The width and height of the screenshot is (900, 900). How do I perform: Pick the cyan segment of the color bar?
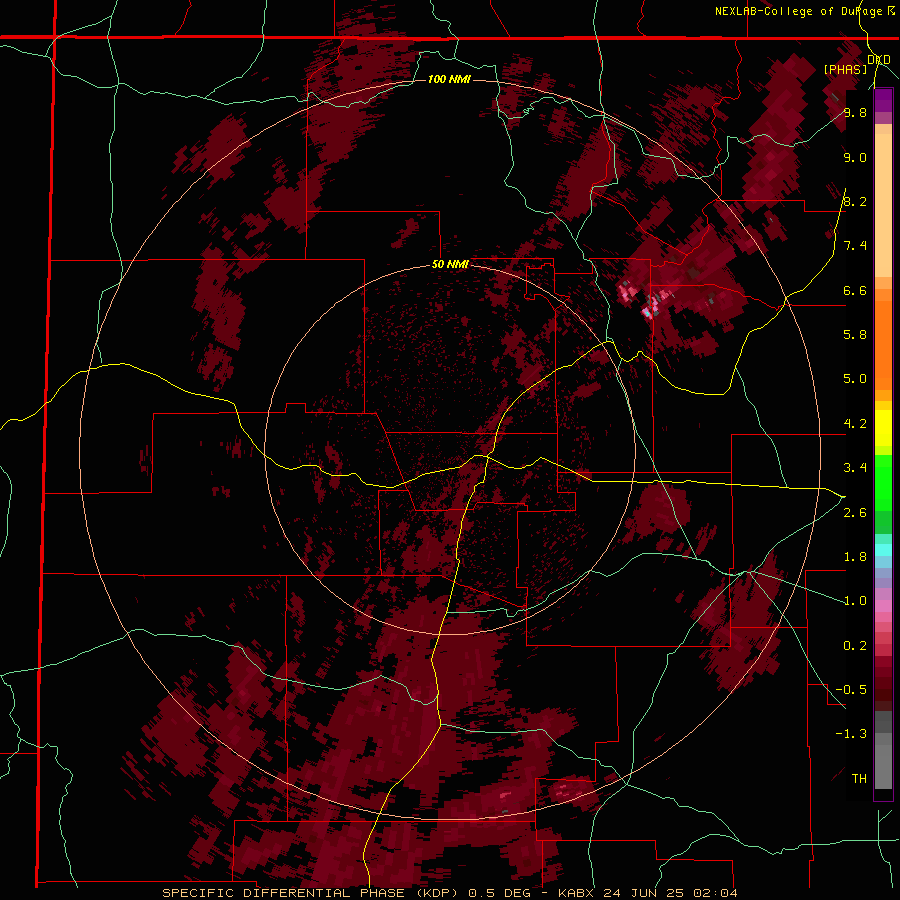click(x=883, y=550)
